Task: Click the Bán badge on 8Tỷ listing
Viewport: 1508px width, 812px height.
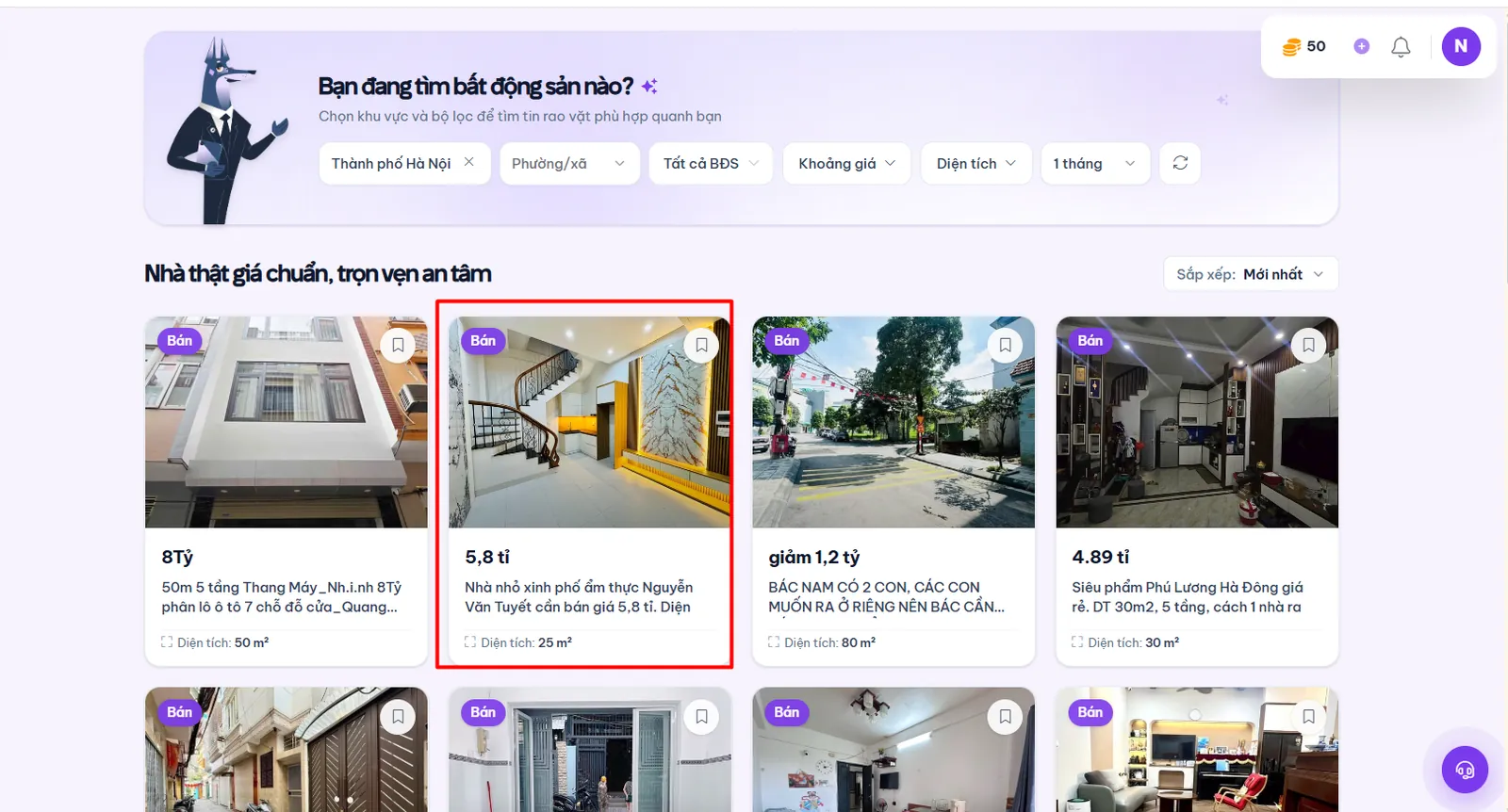Action: [x=179, y=341]
